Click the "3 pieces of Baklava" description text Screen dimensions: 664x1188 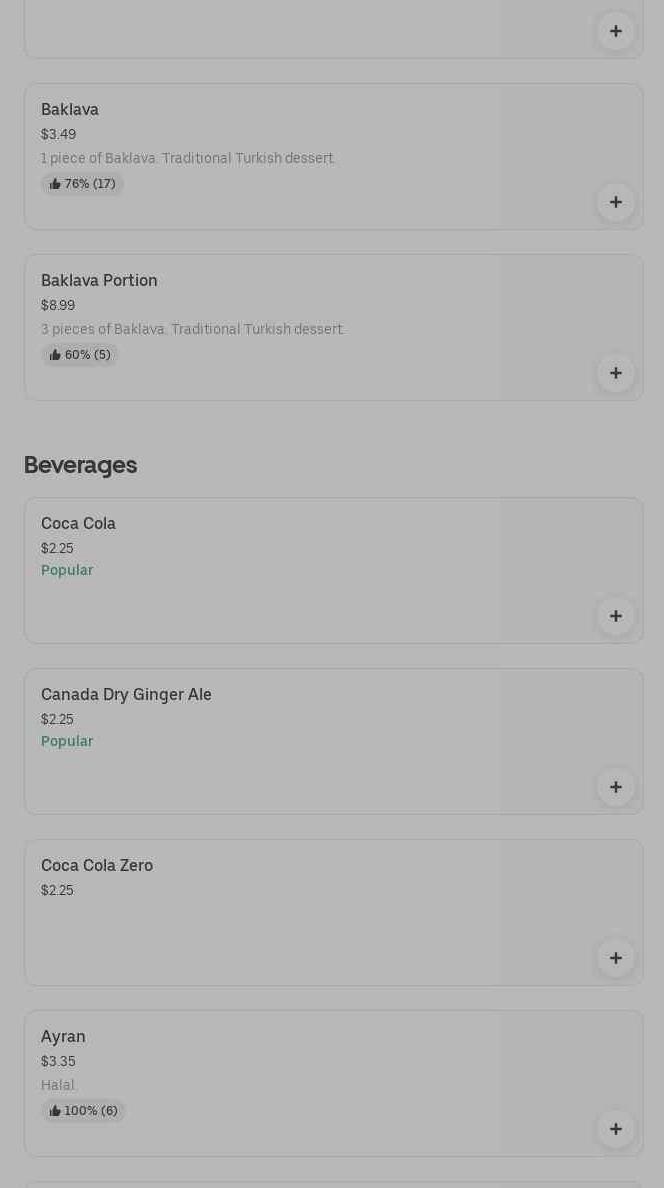192,329
